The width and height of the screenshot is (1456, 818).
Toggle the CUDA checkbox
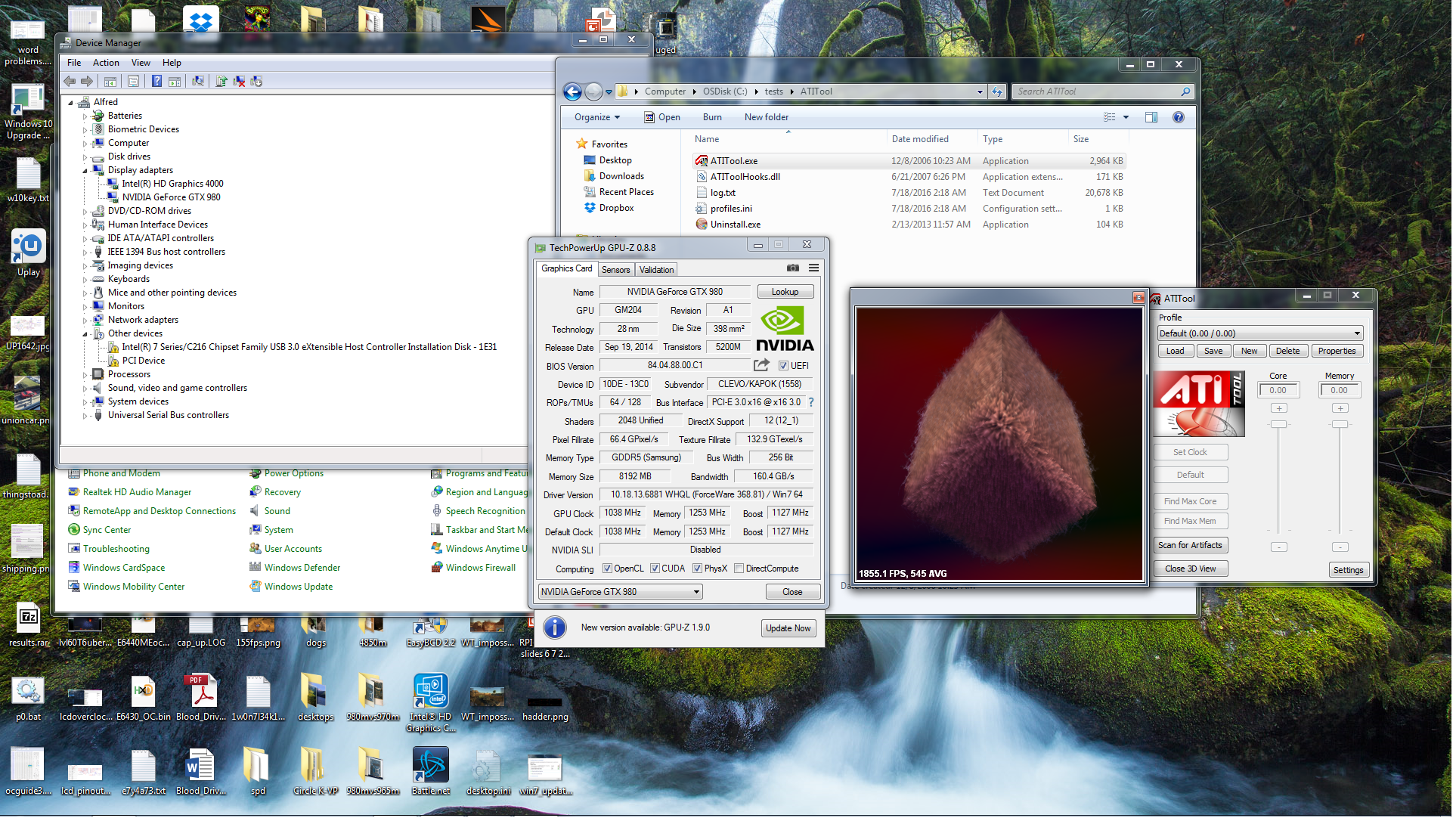(657, 569)
